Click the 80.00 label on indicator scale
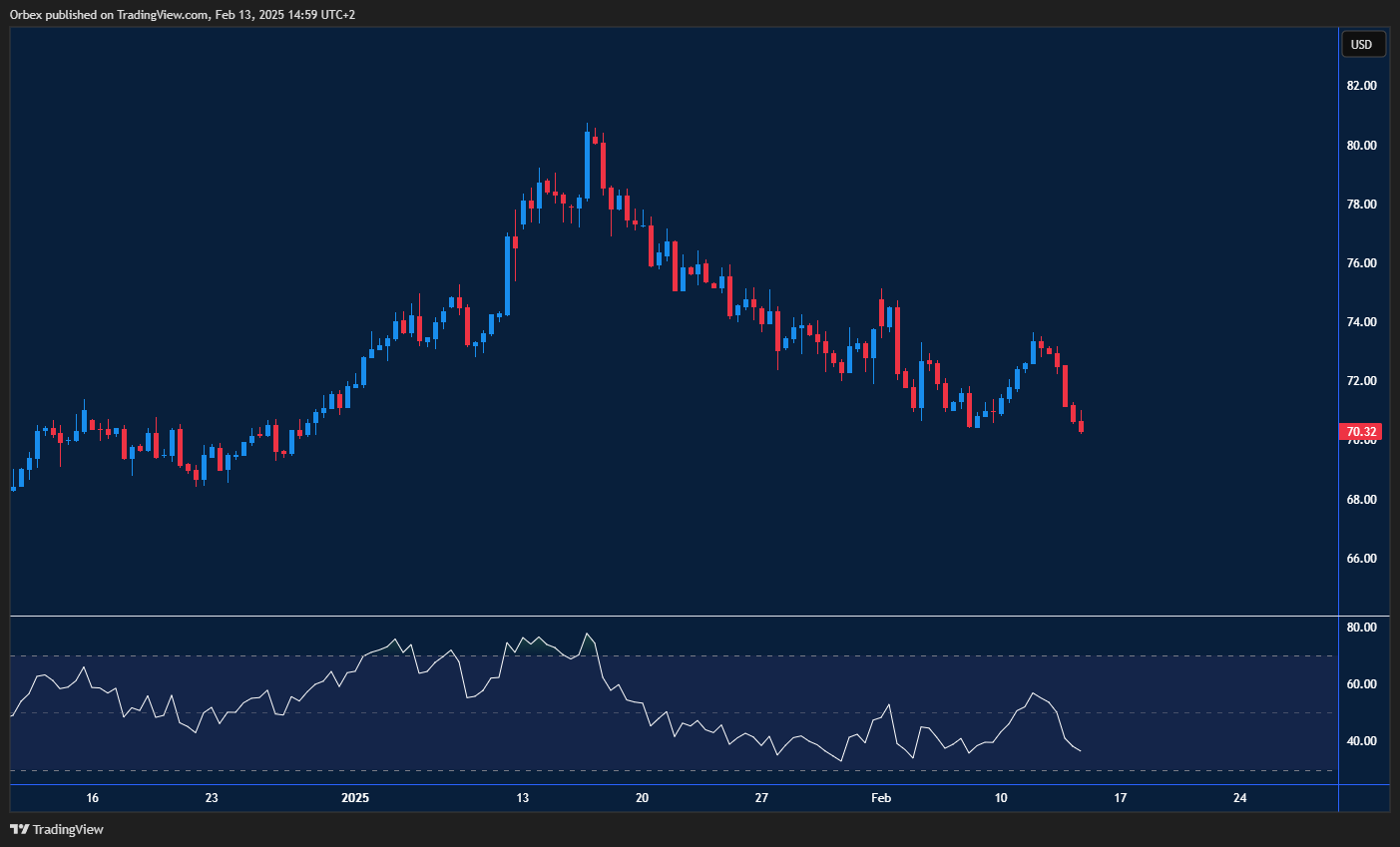1400x847 pixels. click(1361, 628)
